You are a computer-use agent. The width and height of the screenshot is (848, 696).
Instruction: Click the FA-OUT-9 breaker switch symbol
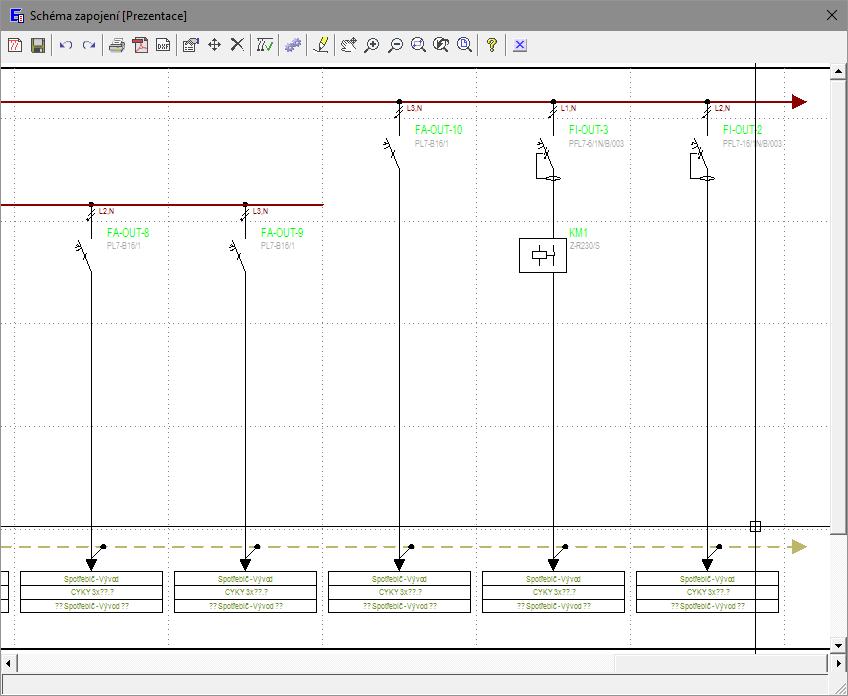pos(238,256)
